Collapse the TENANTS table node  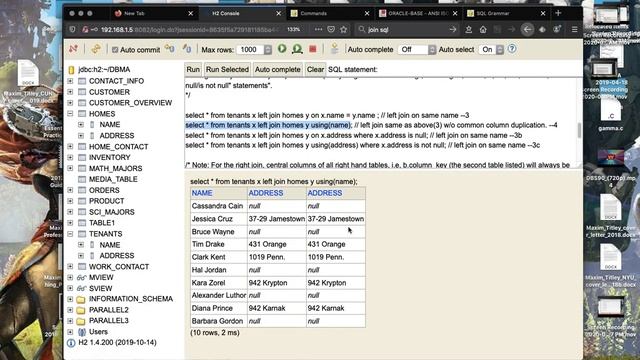(70, 234)
